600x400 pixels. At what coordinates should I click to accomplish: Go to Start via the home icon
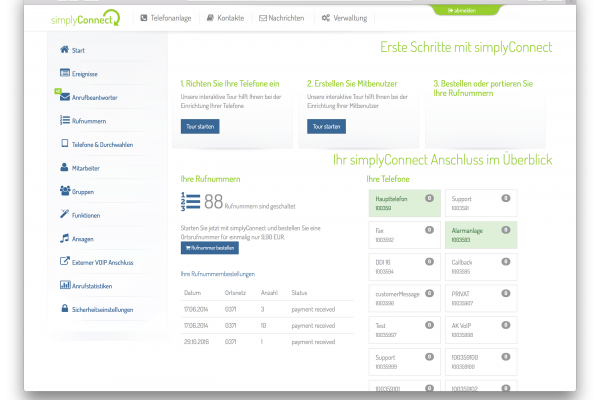coord(64,49)
